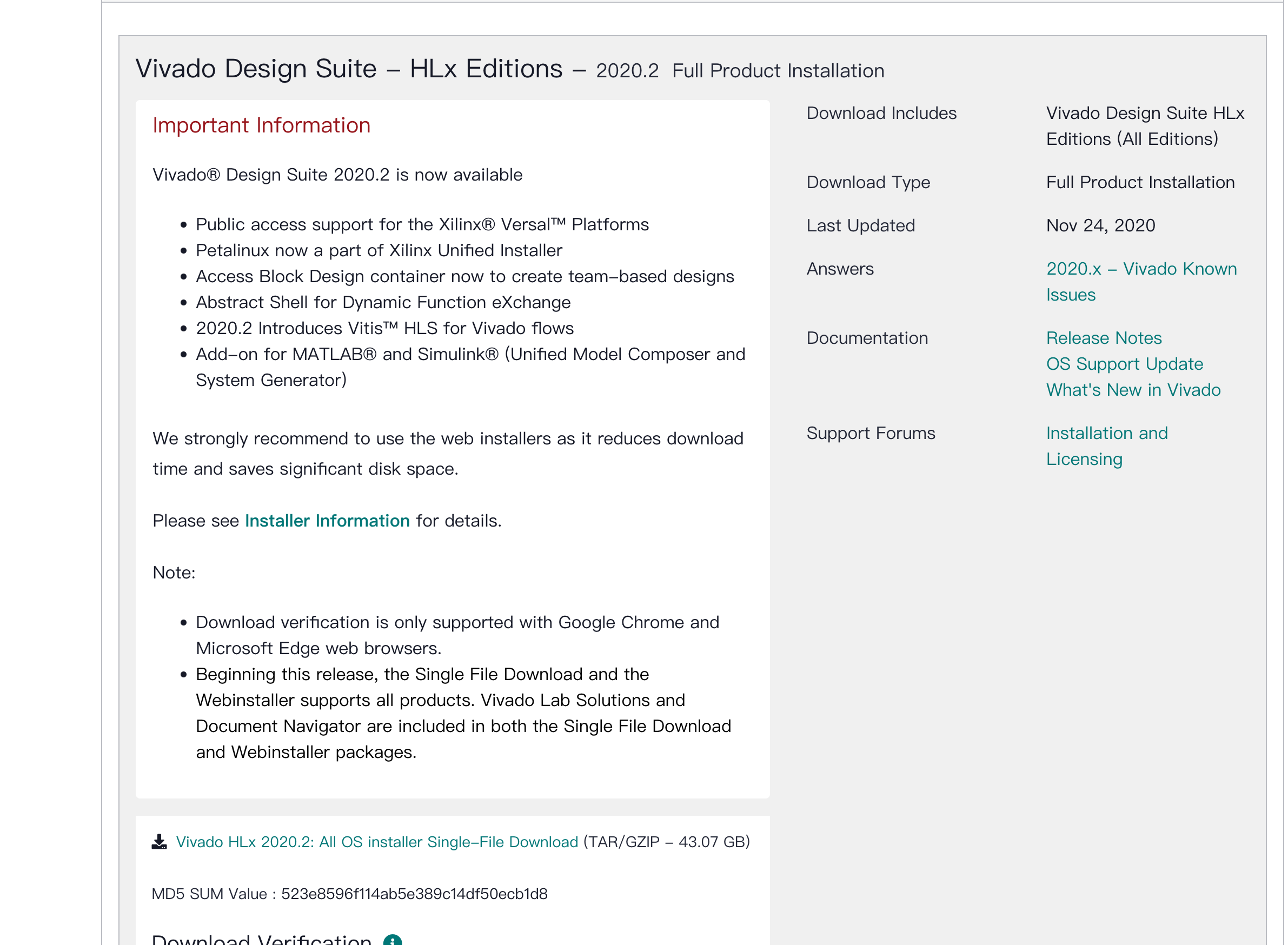Click the download icon beside Vivado HLx installer
1288x945 pixels.
159,841
